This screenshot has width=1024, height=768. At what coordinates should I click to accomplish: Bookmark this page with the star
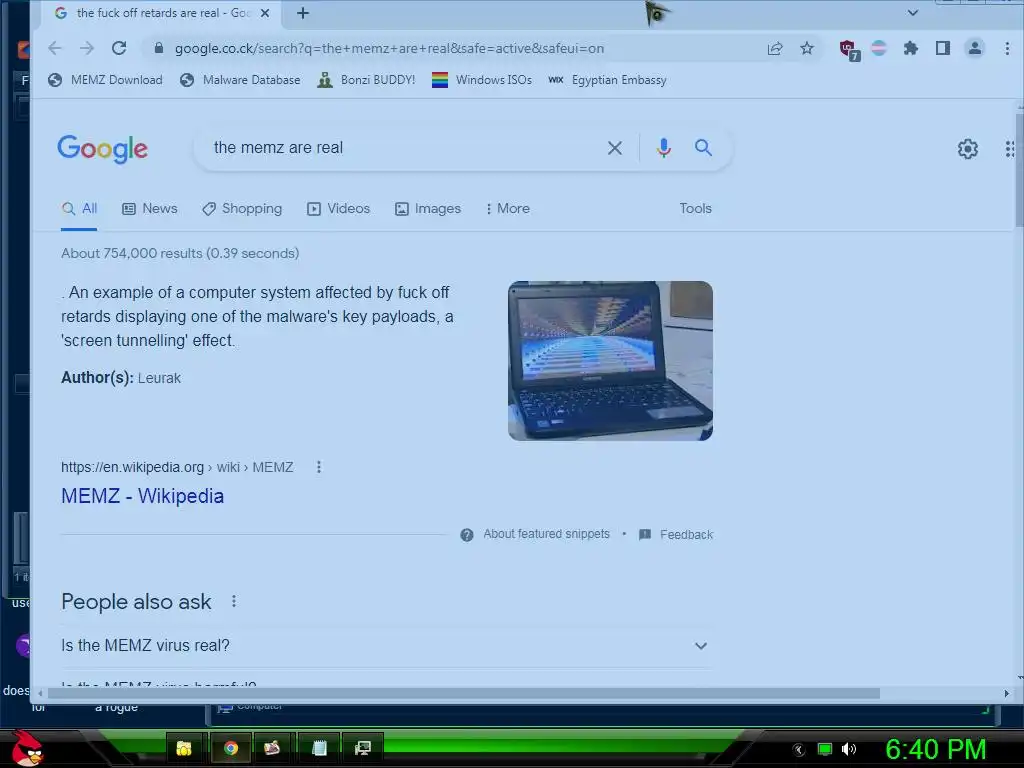807,48
